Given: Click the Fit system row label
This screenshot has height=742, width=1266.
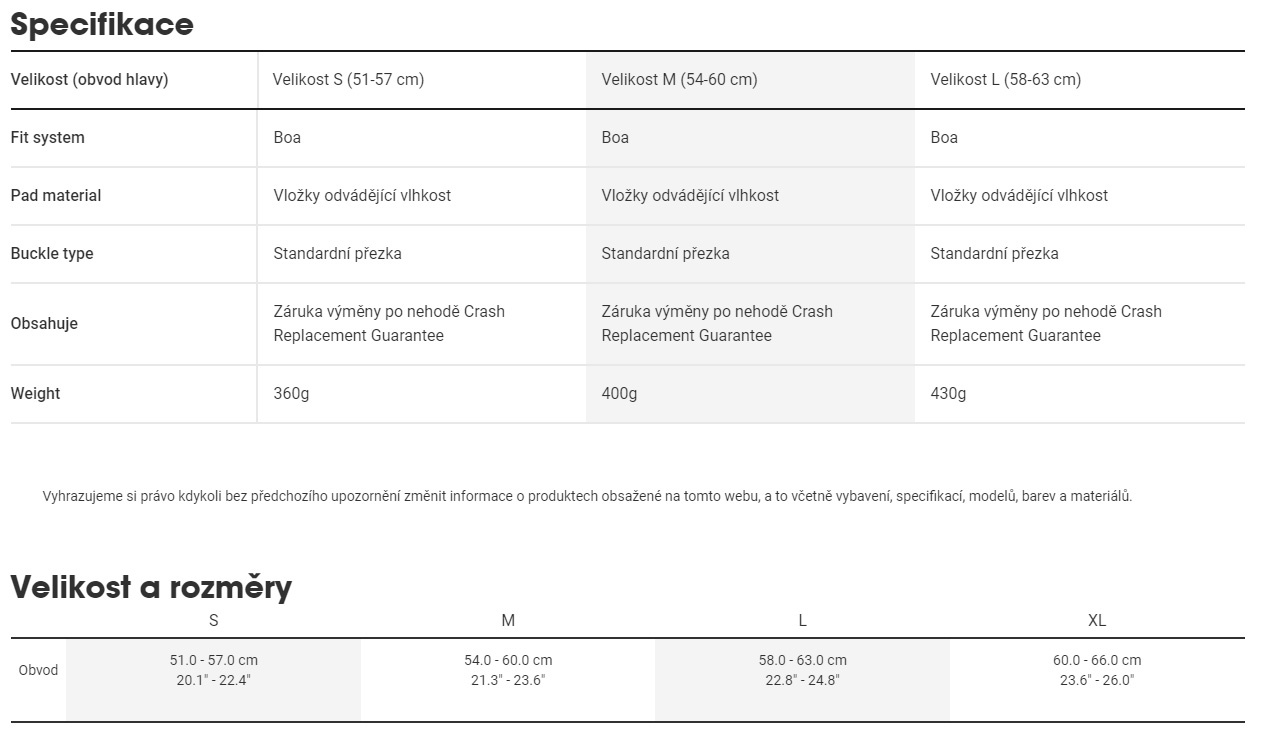Looking at the screenshot, I should pos(47,138).
